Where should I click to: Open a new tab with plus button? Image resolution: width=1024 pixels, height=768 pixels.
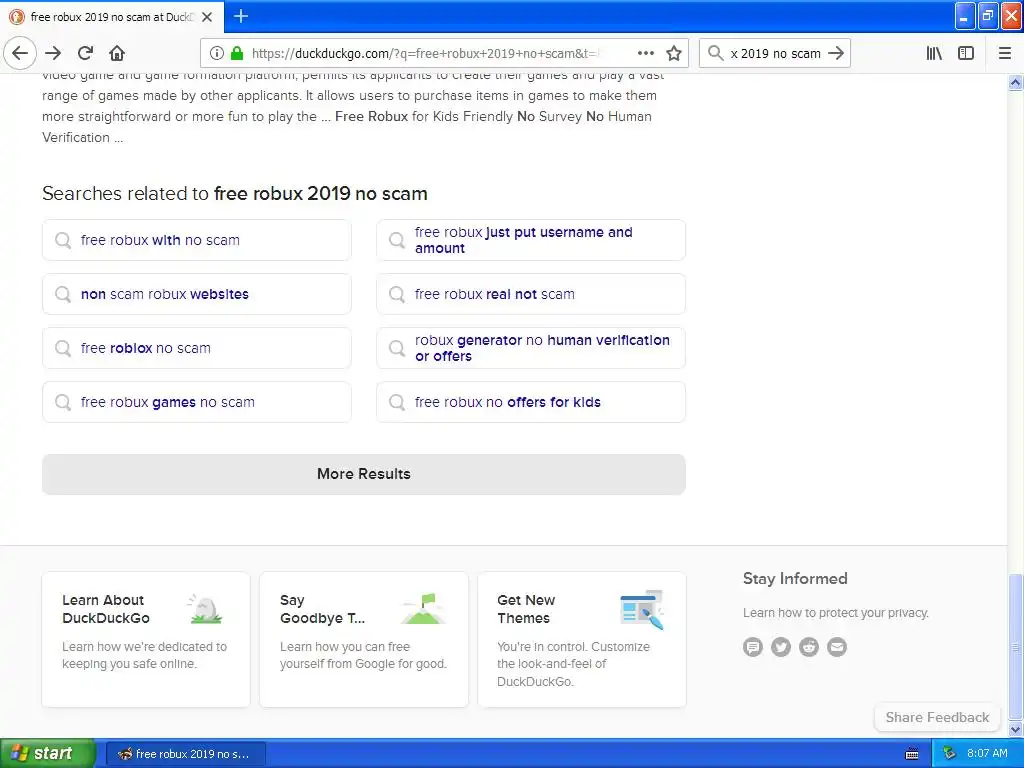pyautogui.click(x=241, y=16)
